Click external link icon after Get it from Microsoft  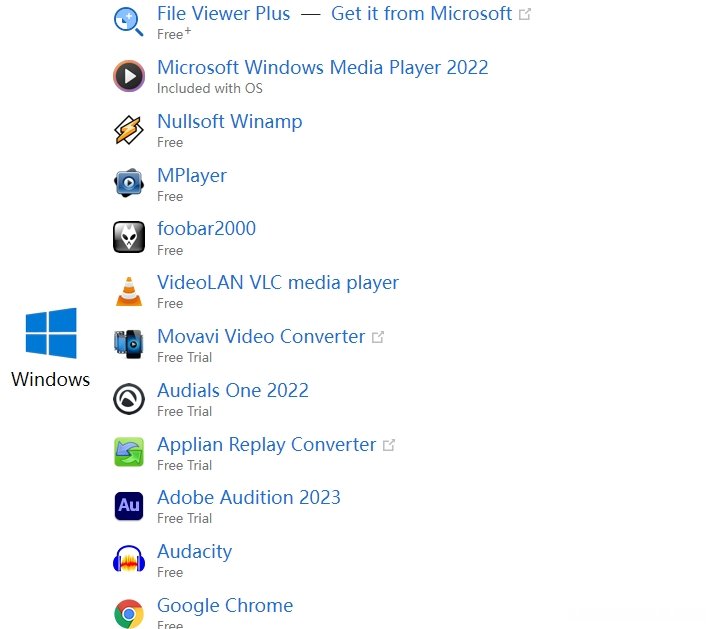[525, 15]
